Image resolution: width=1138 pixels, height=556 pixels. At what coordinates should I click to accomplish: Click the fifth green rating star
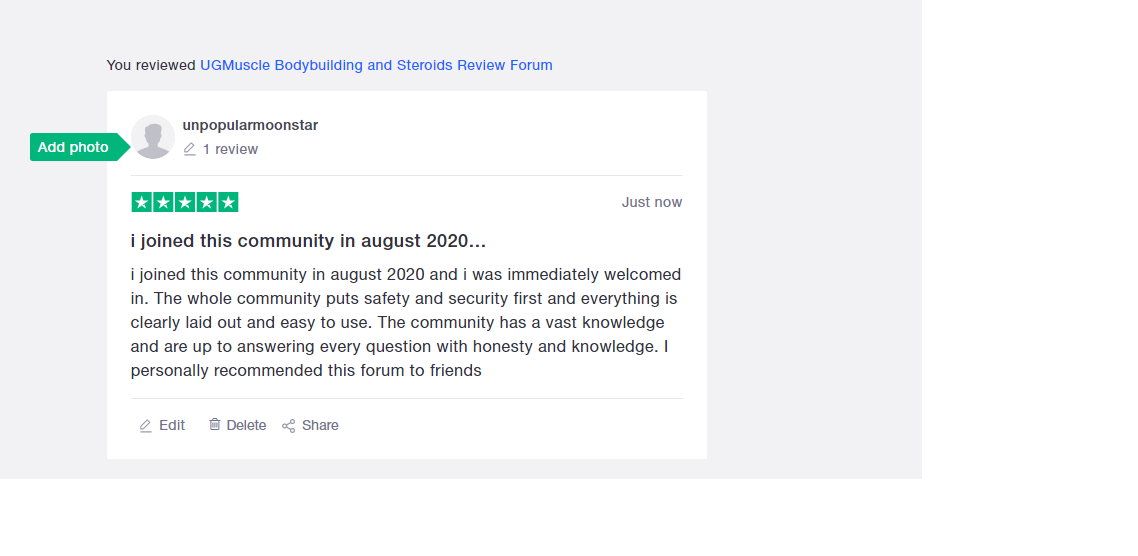coord(228,202)
